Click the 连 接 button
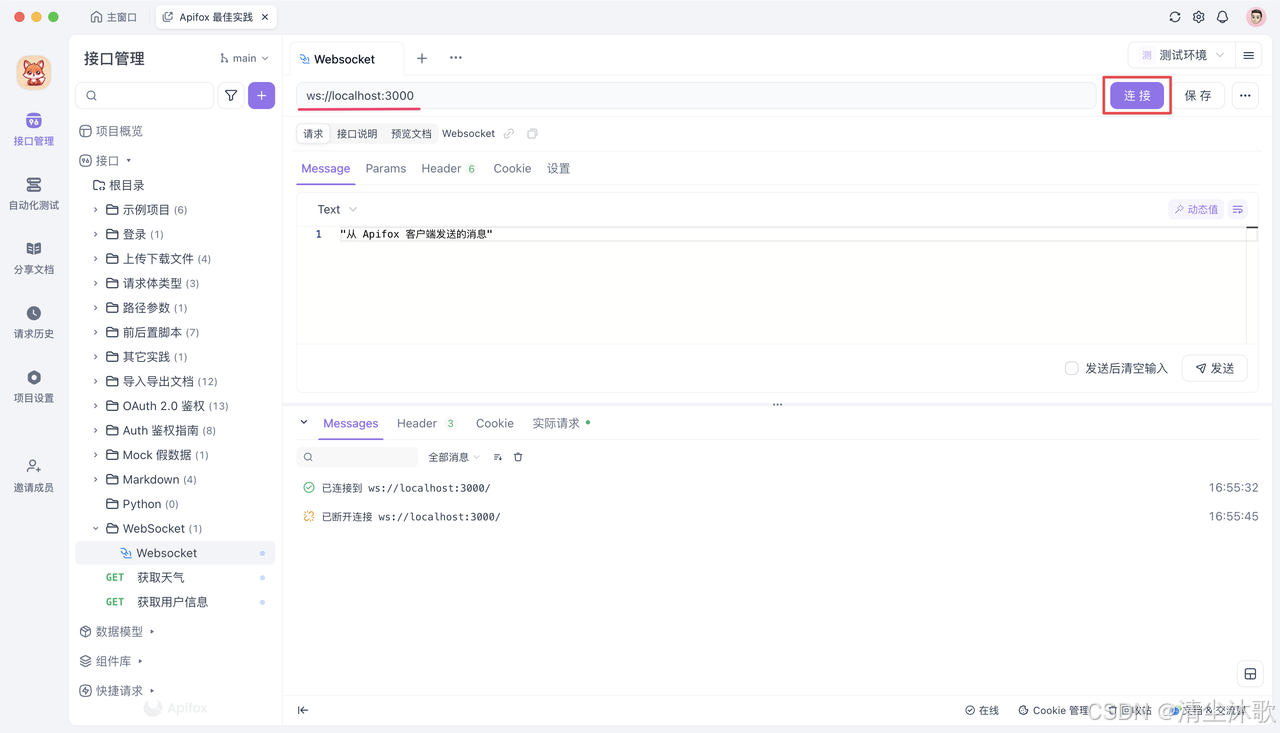1280x733 pixels. tap(1136, 95)
